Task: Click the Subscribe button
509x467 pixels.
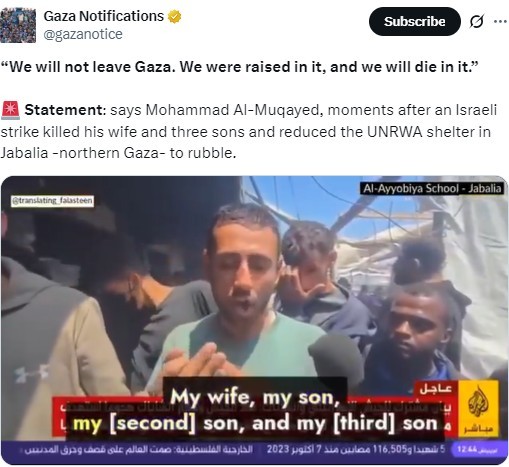Action: point(414,22)
